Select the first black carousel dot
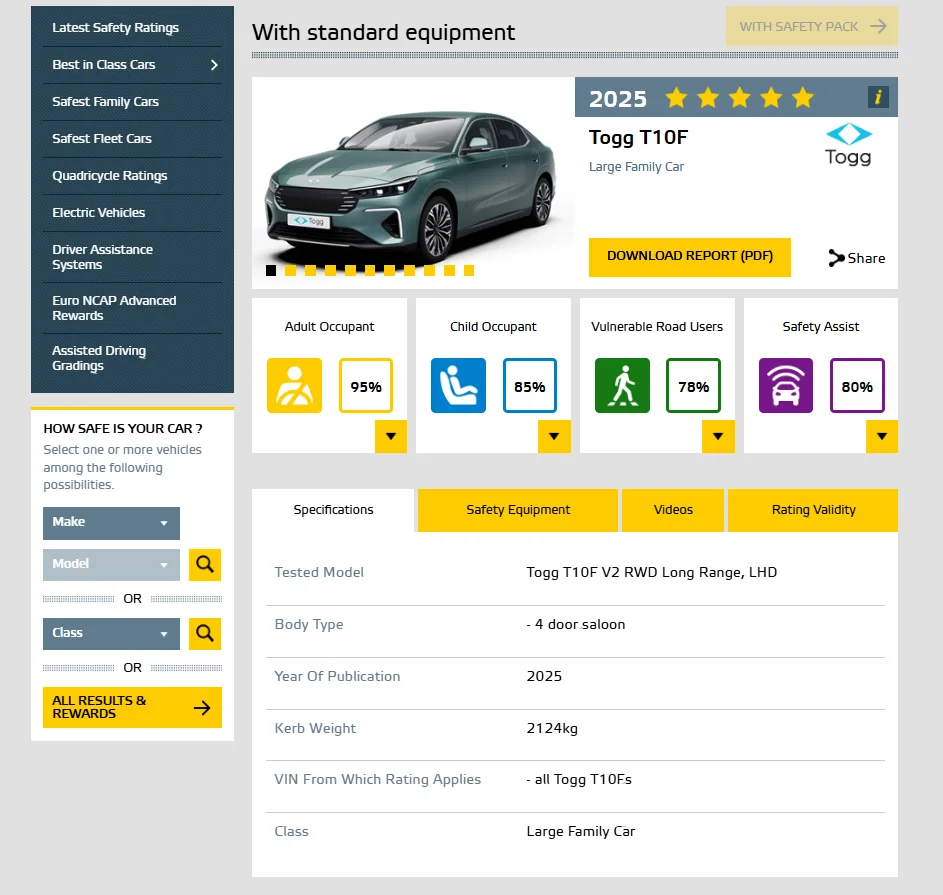Viewport: 943px width, 895px height. click(271, 271)
